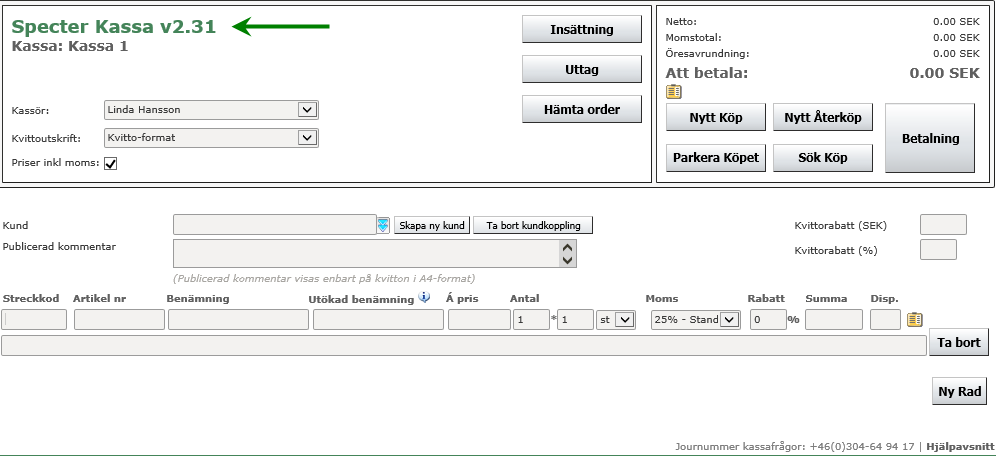
Task: Toggle Priser inkl moms checkbox
Action: pyautogui.click(x=111, y=164)
